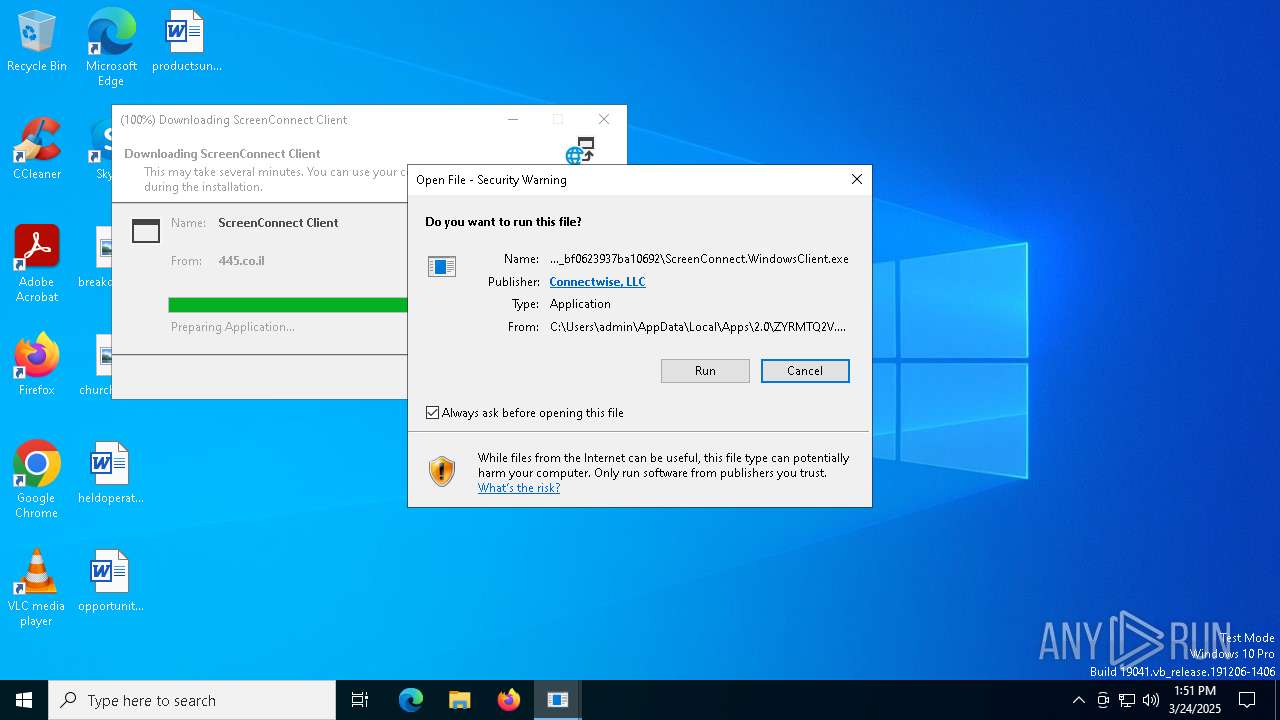
Task: Open Edge from the taskbar
Action: click(411, 700)
